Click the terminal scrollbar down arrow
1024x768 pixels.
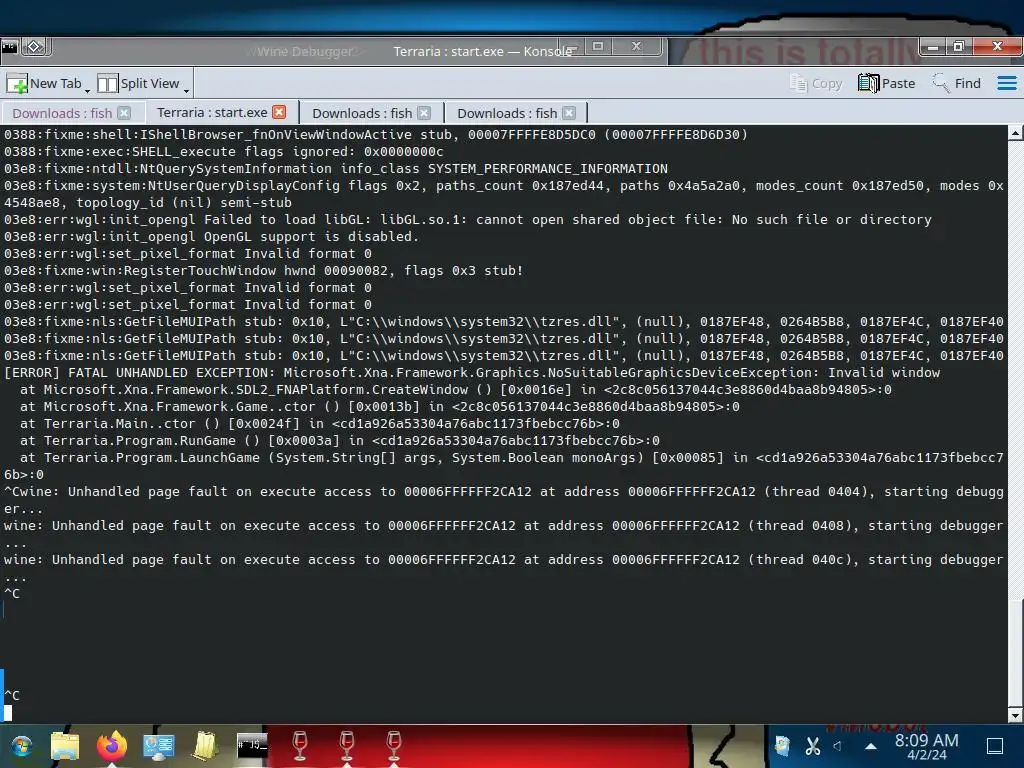(1016, 716)
